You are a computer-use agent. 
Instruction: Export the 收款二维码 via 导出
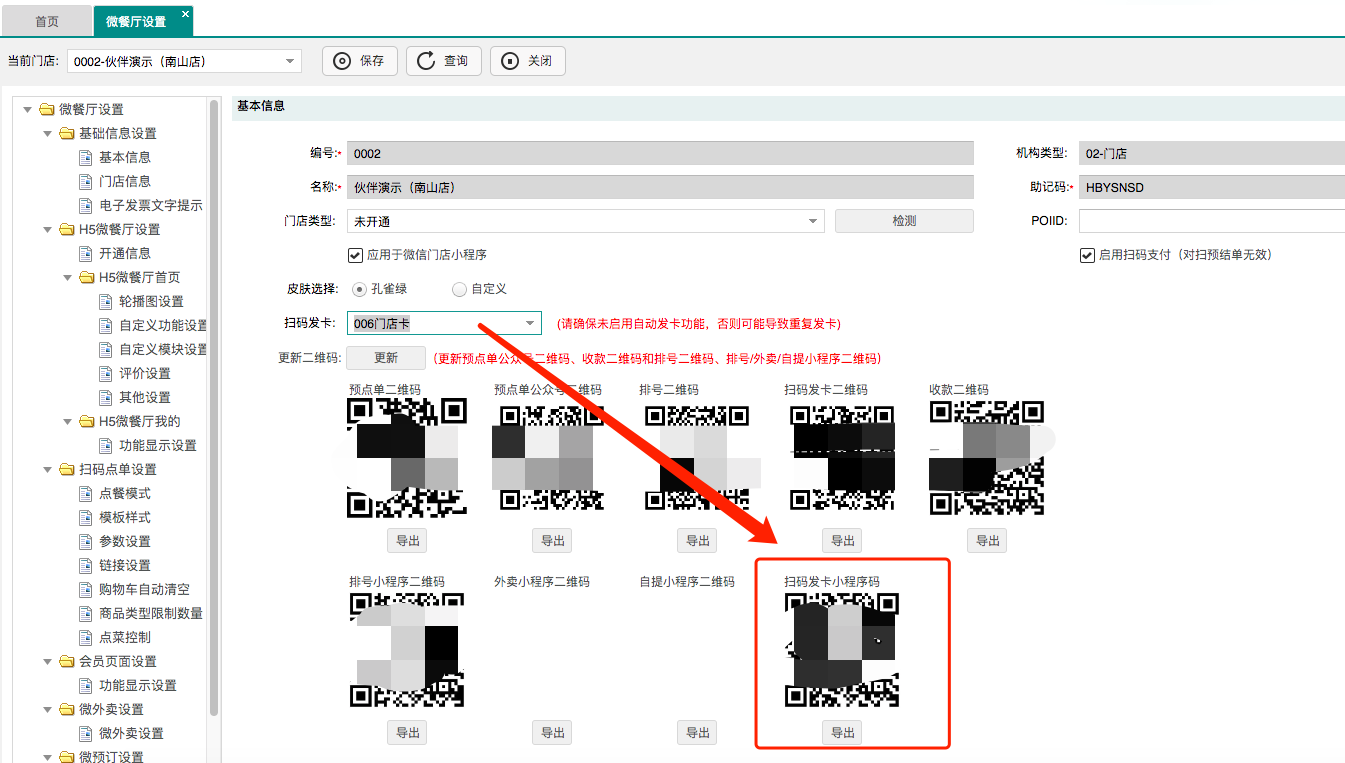tap(988, 541)
